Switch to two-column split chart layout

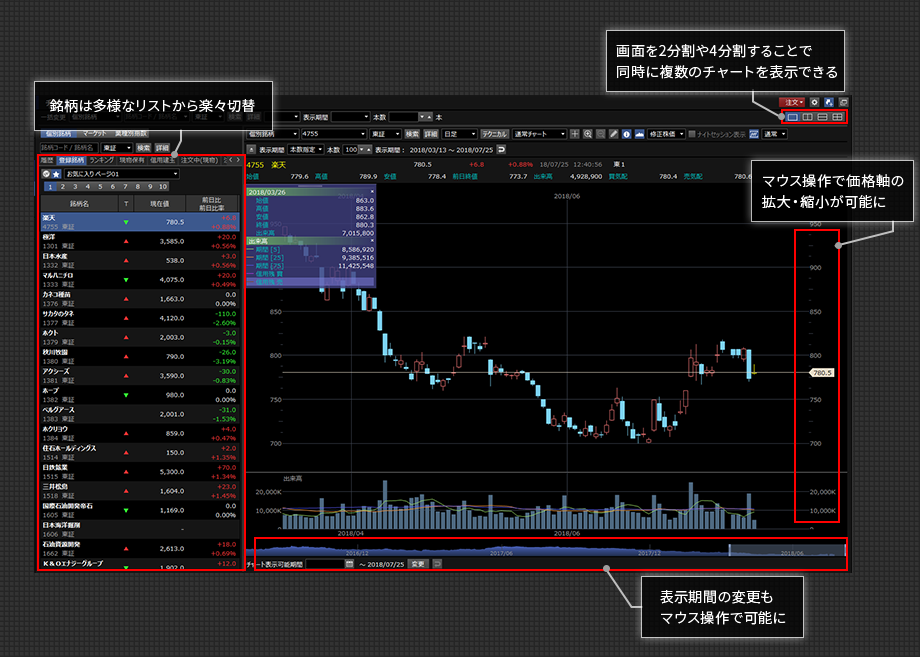pos(807,117)
